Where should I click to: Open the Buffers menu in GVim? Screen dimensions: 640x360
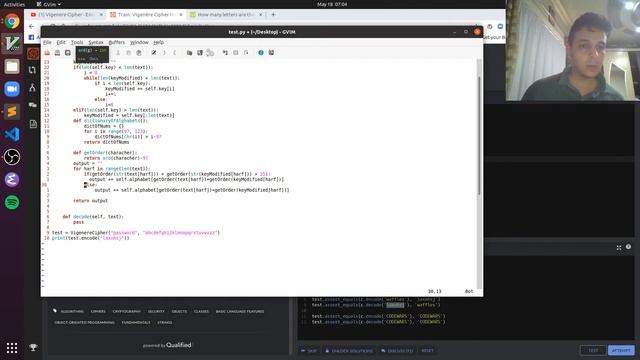point(117,42)
